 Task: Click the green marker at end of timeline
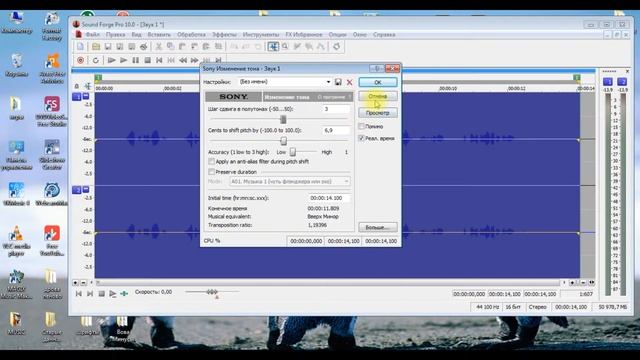pos(576,78)
